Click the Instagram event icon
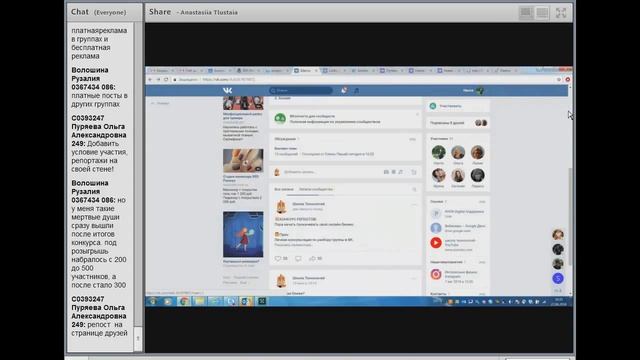 (436, 274)
